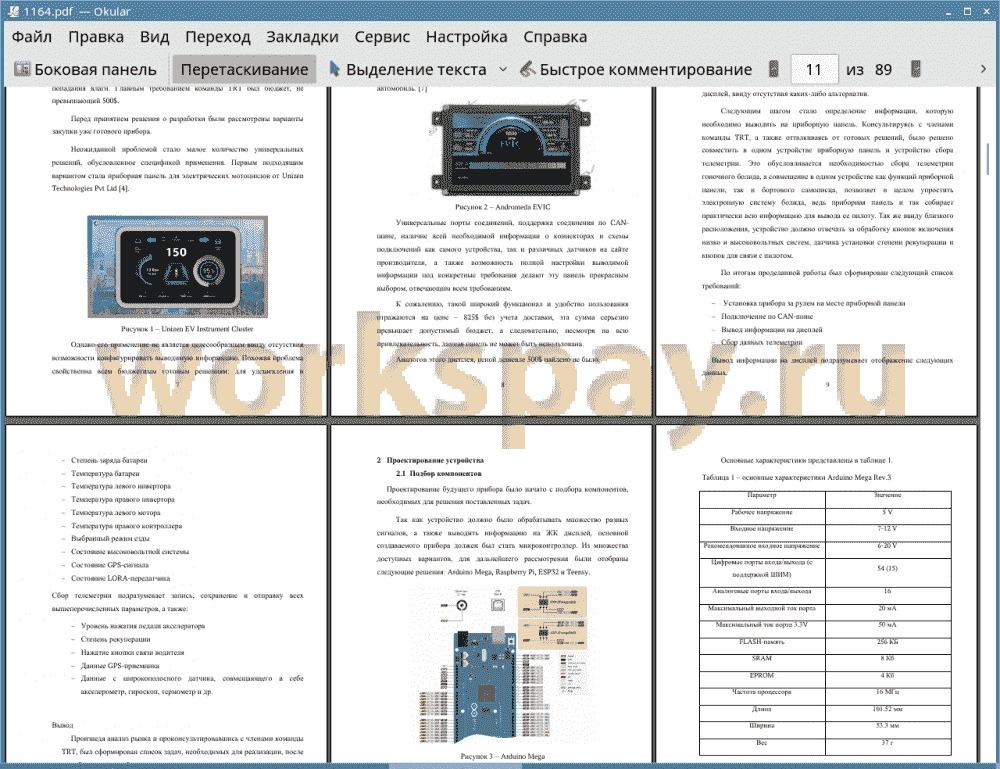Click the Arduino Mega board diagram
The image size is (1000, 769).
(502, 666)
